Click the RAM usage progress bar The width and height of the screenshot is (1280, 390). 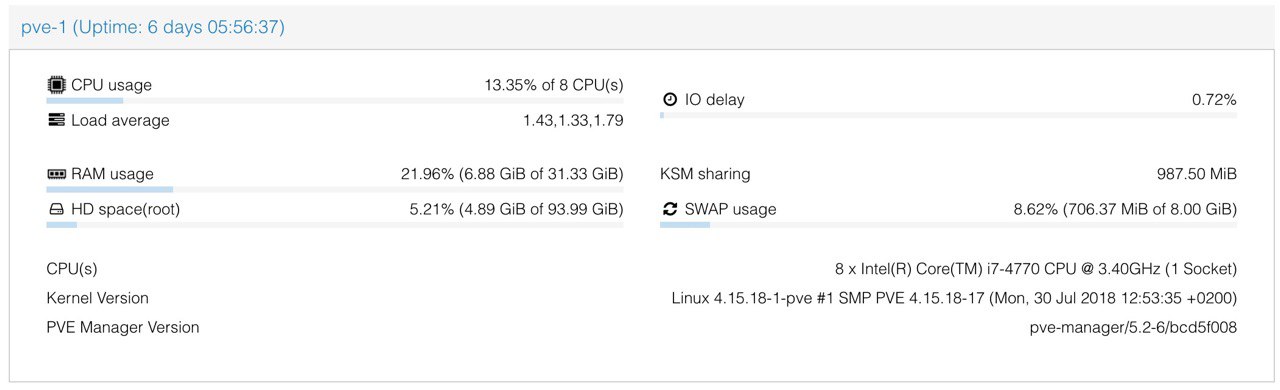(335, 189)
